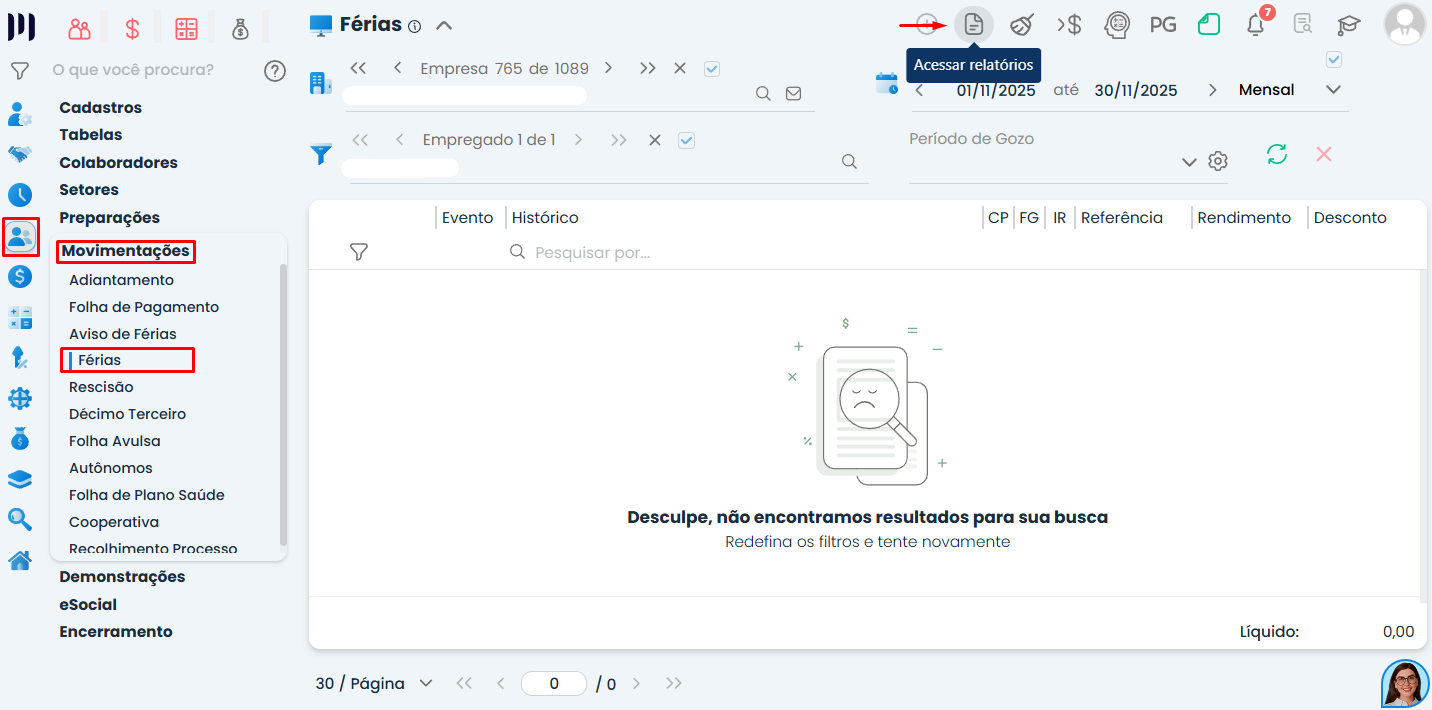Go to next Empresa with right arrow
The image size is (1432, 710).
[608, 69]
